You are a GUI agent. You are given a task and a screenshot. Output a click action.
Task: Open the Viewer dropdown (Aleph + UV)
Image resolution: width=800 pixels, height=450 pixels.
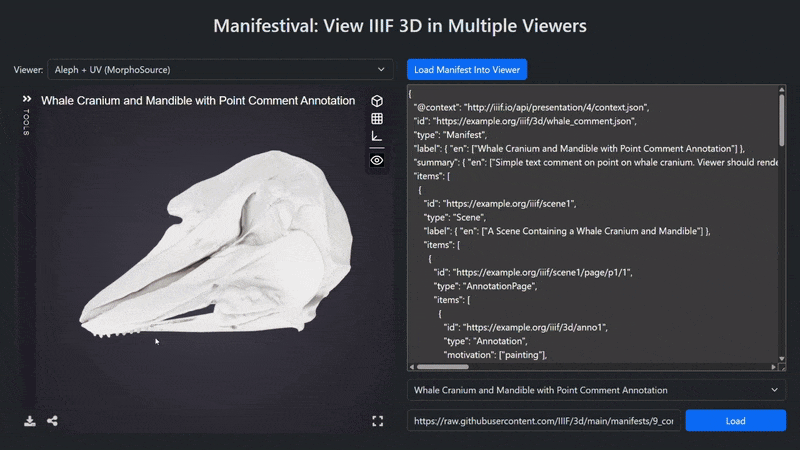point(220,69)
